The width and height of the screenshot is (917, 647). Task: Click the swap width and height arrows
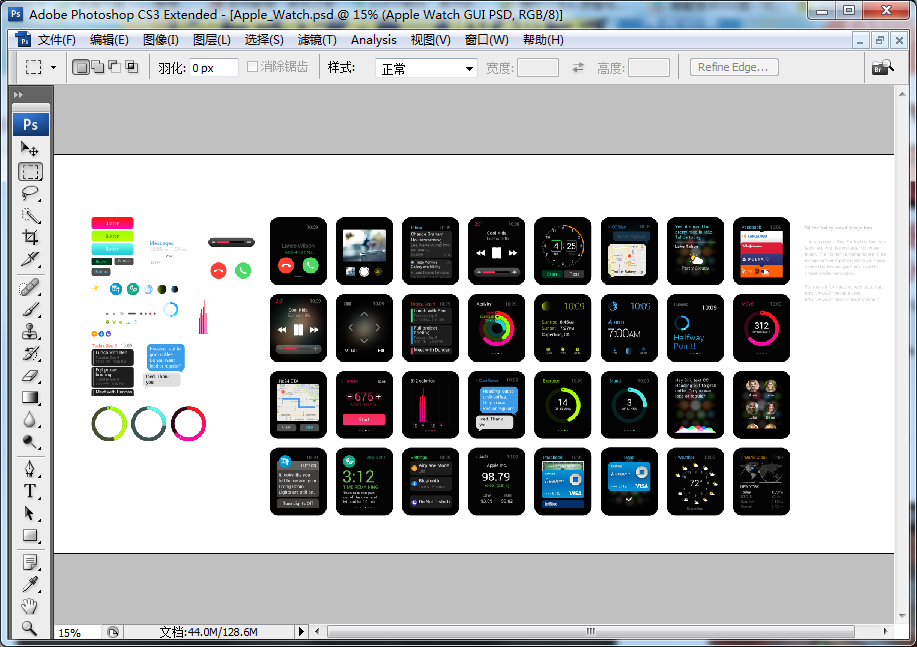pos(578,68)
